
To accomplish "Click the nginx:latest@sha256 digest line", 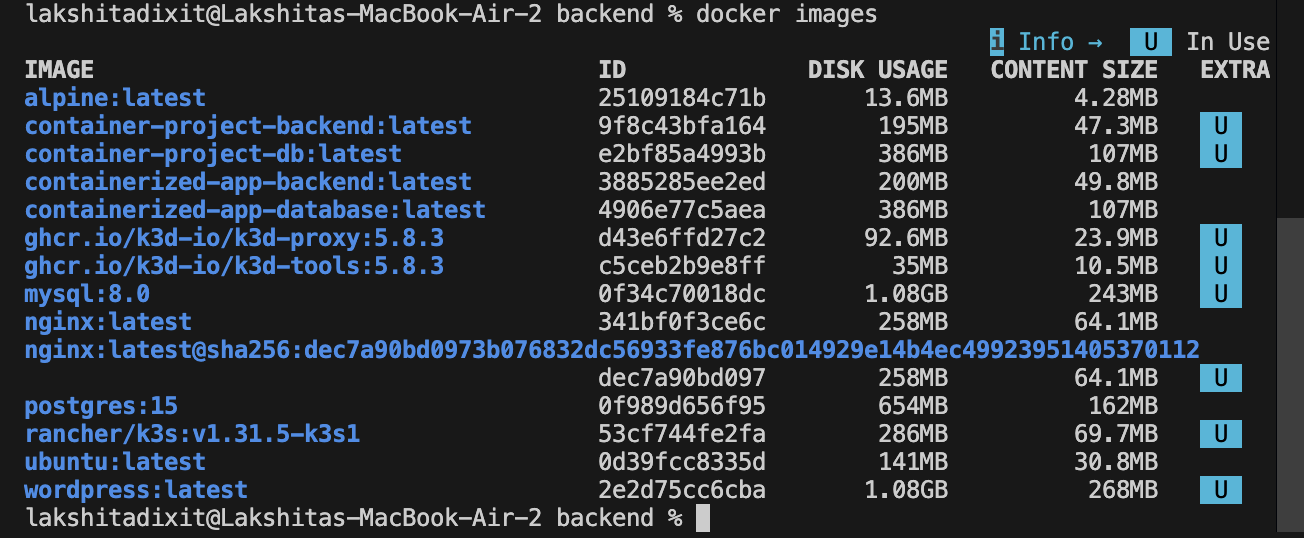I will coord(611,350).
